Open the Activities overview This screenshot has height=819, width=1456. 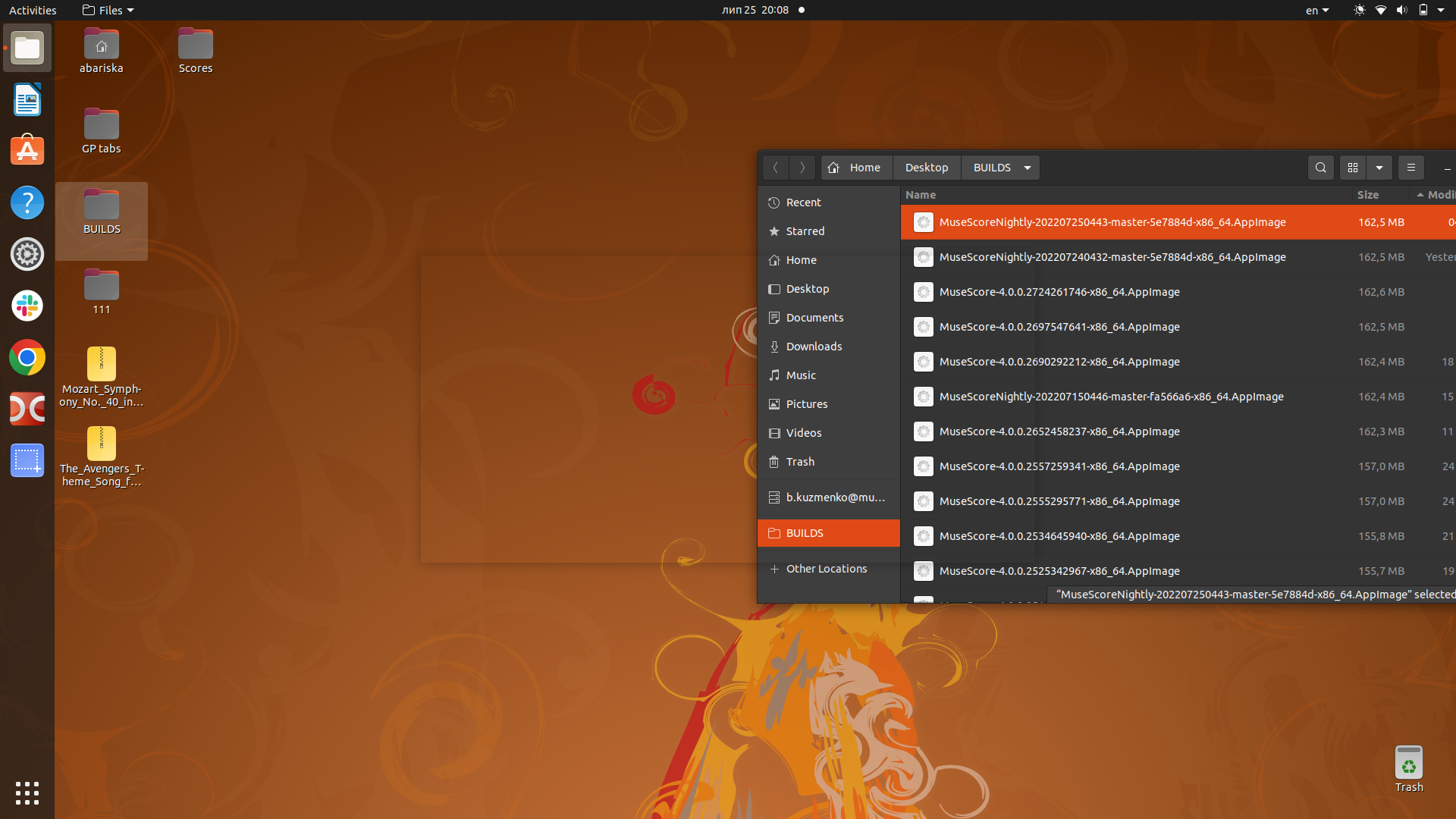point(33,10)
